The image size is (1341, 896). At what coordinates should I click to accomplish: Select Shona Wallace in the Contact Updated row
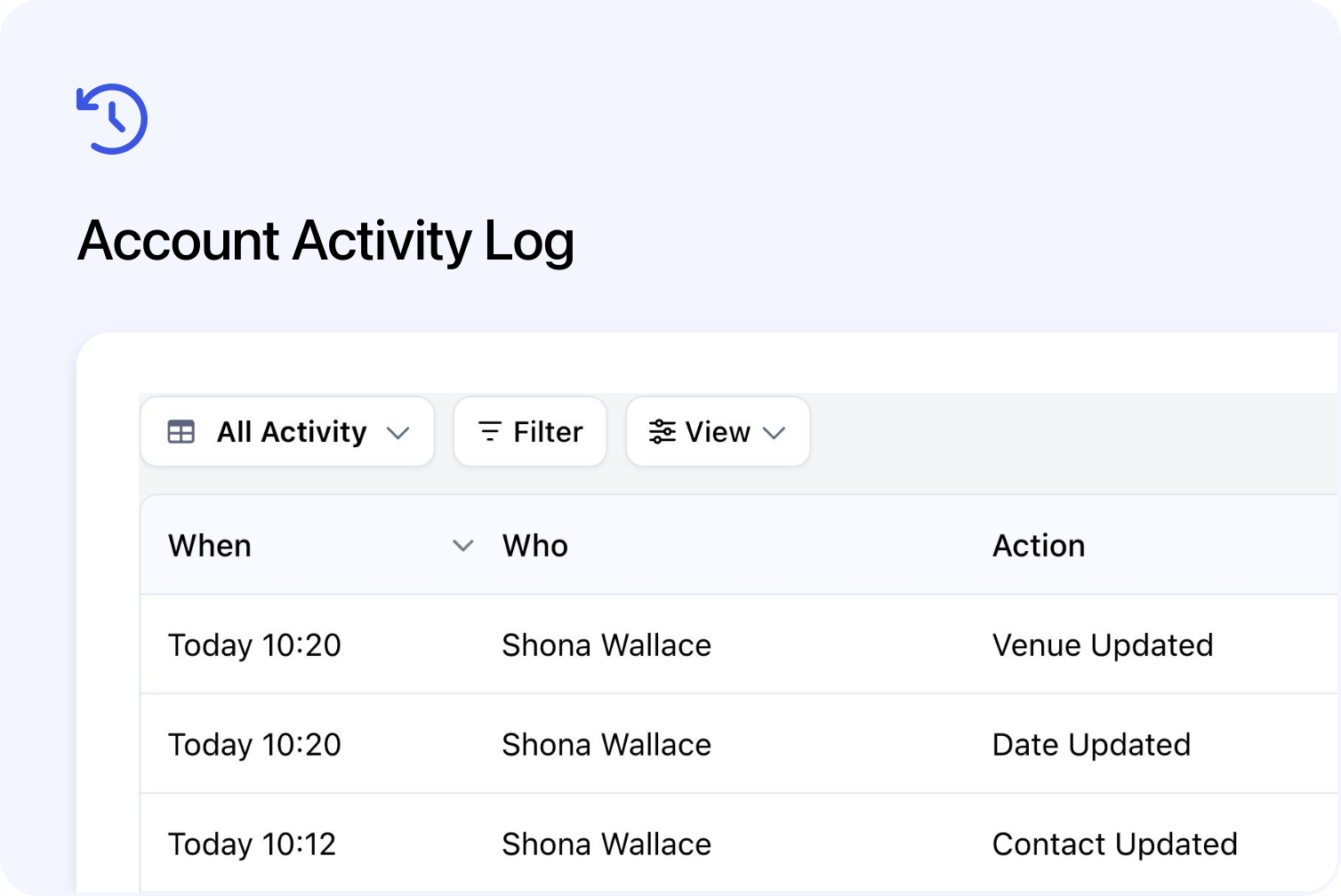coord(606,844)
